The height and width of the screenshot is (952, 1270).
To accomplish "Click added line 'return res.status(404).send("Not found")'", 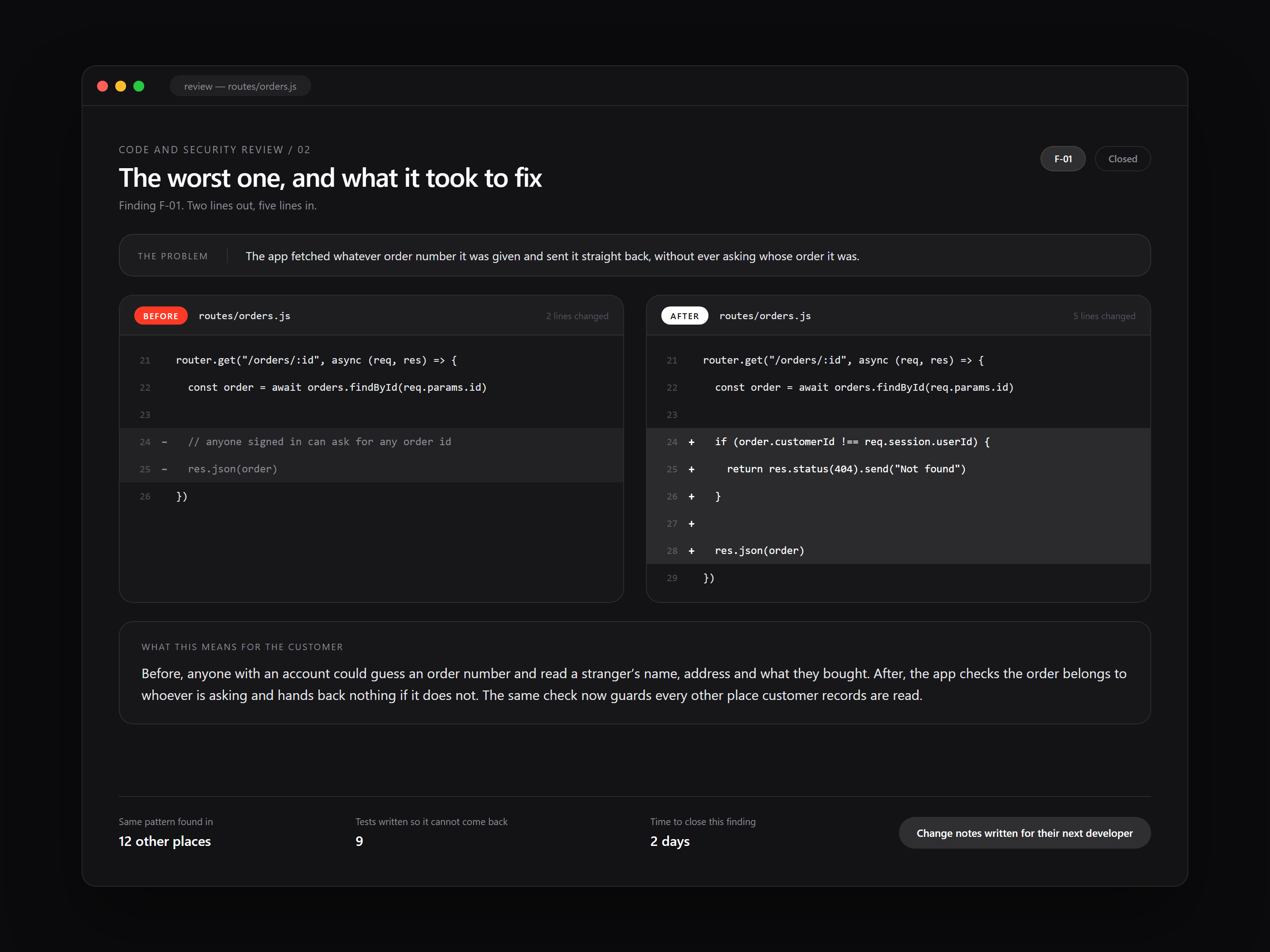I will pyautogui.click(x=846, y=469).
